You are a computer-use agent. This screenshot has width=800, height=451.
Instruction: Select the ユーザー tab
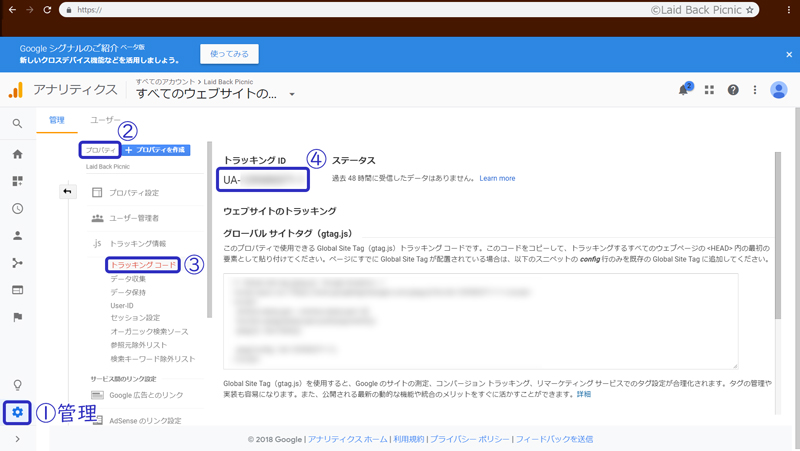point(105,120)
